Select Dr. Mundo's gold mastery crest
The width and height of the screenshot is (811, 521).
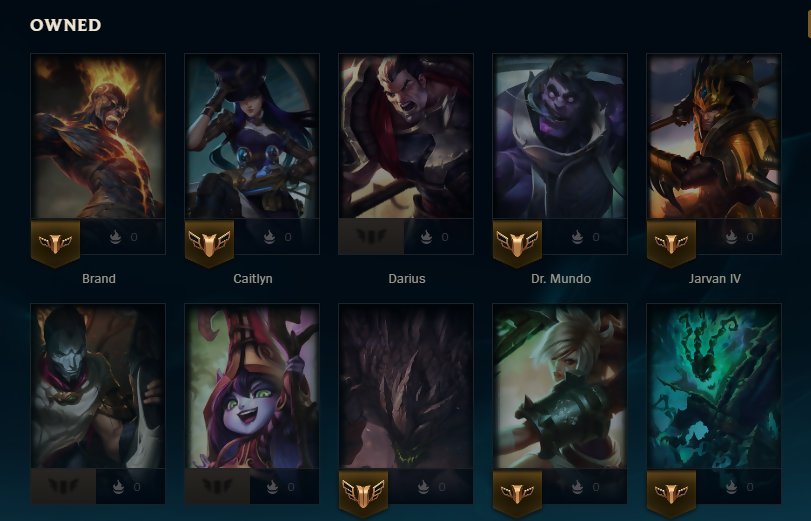(x=517, y=243)
